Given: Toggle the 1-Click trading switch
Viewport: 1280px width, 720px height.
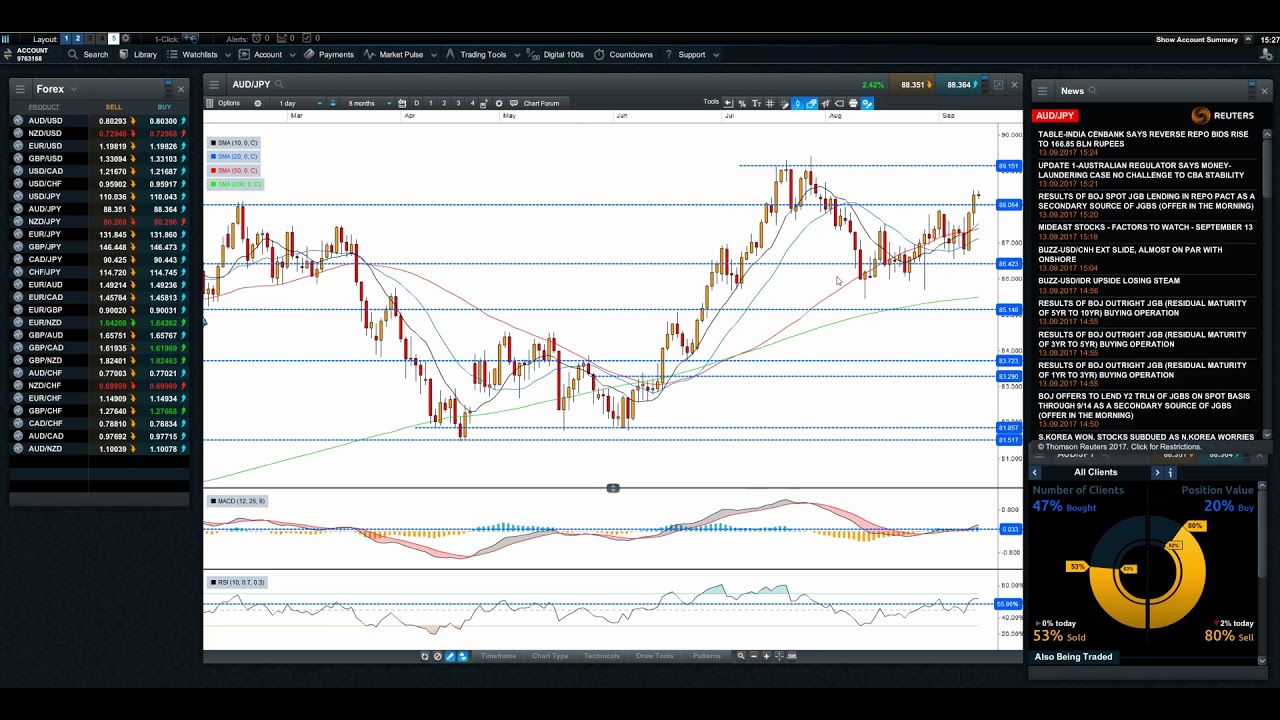Looking at the screenshot, I should pyautogui.click(x=191, y=39).
